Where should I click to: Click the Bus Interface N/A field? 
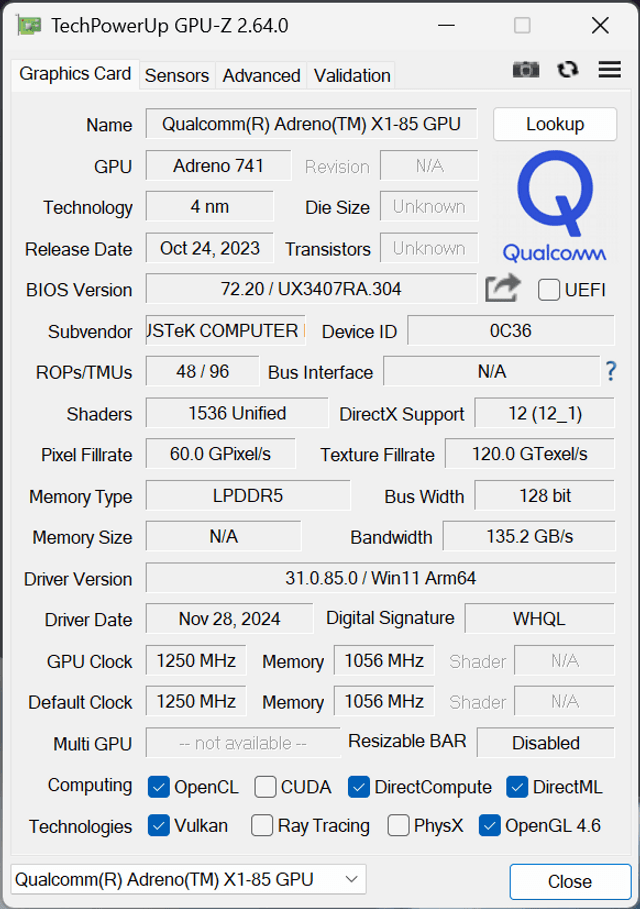click(492, 371)
